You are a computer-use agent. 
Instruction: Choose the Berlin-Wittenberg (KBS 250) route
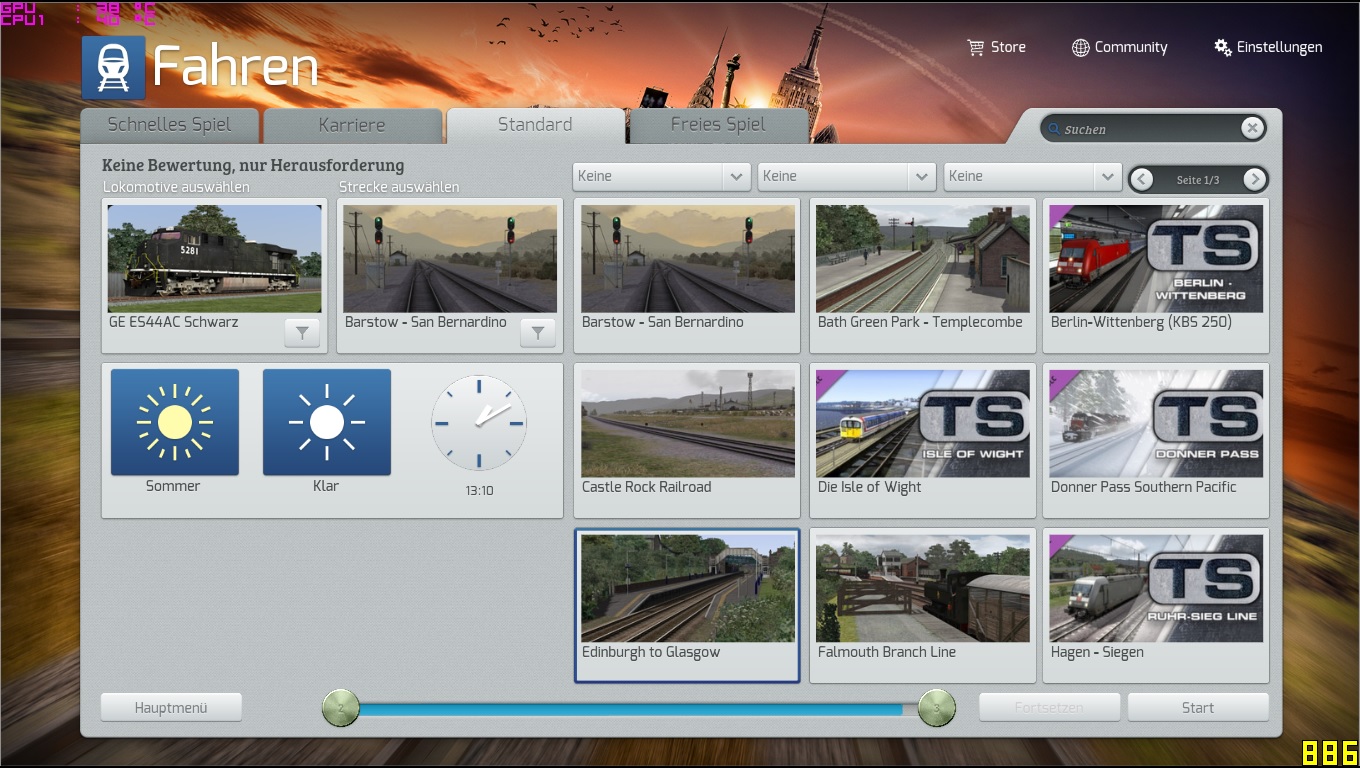click(x=1156, y=275)
